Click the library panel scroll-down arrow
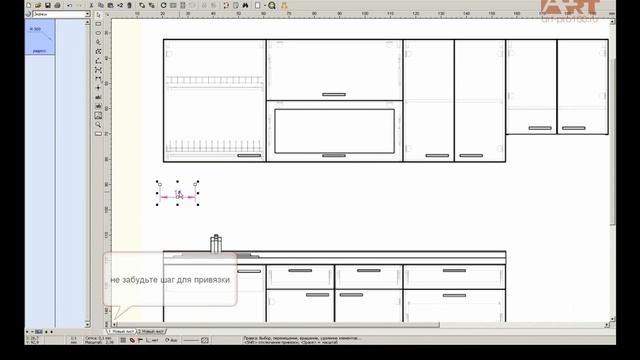640x360 pixels. click(x=88, y=324)
